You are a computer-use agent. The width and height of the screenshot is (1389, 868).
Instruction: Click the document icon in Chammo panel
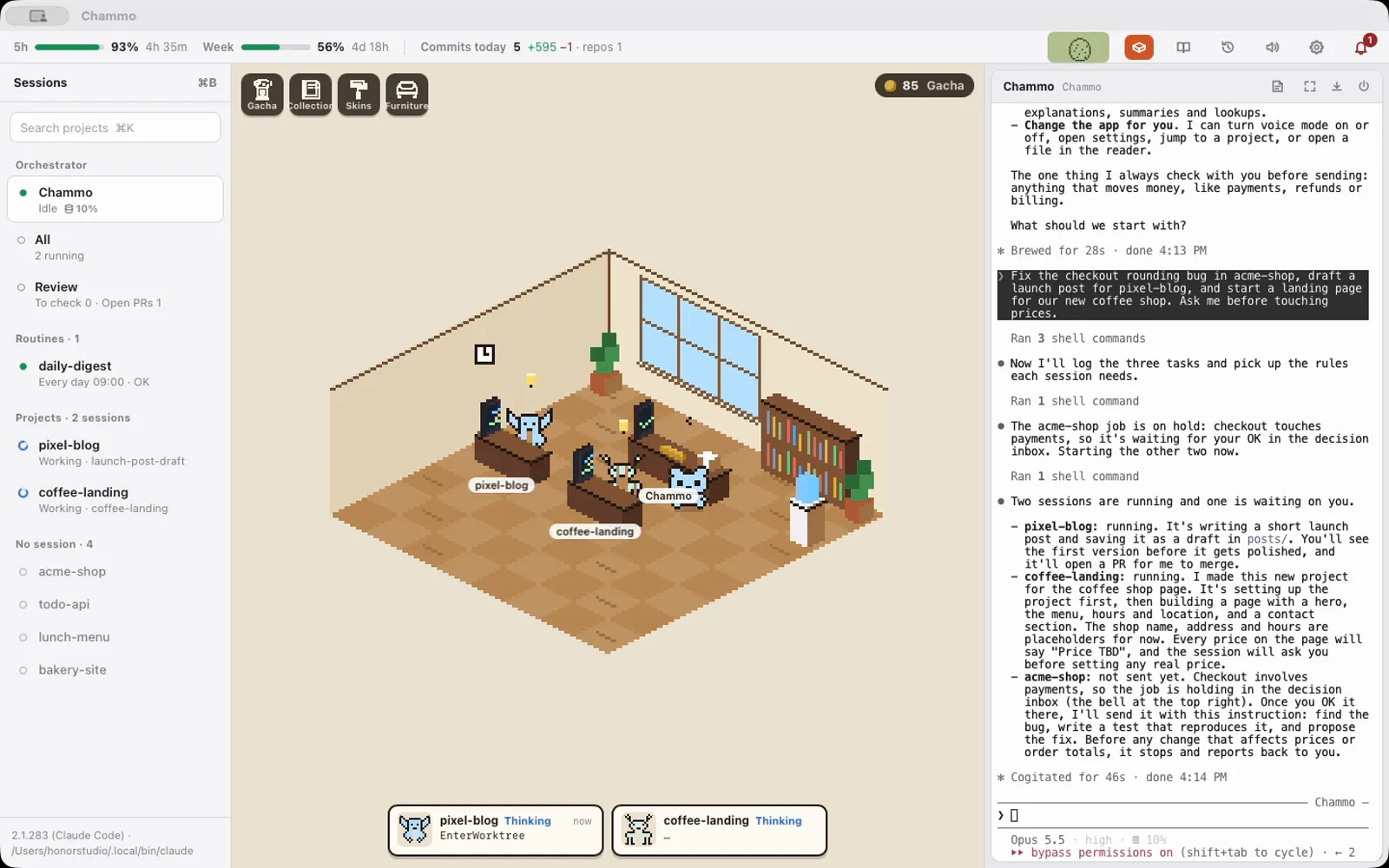coord(1277,87)
